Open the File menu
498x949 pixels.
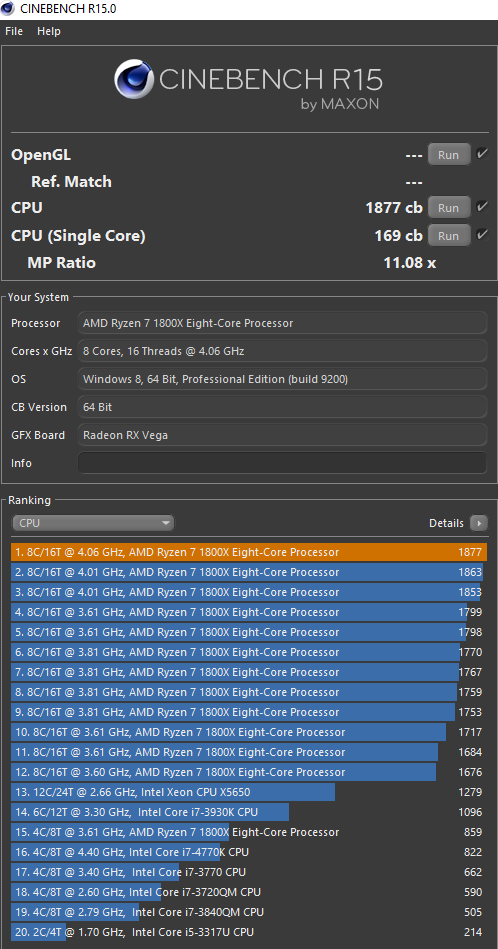(14, 31)
